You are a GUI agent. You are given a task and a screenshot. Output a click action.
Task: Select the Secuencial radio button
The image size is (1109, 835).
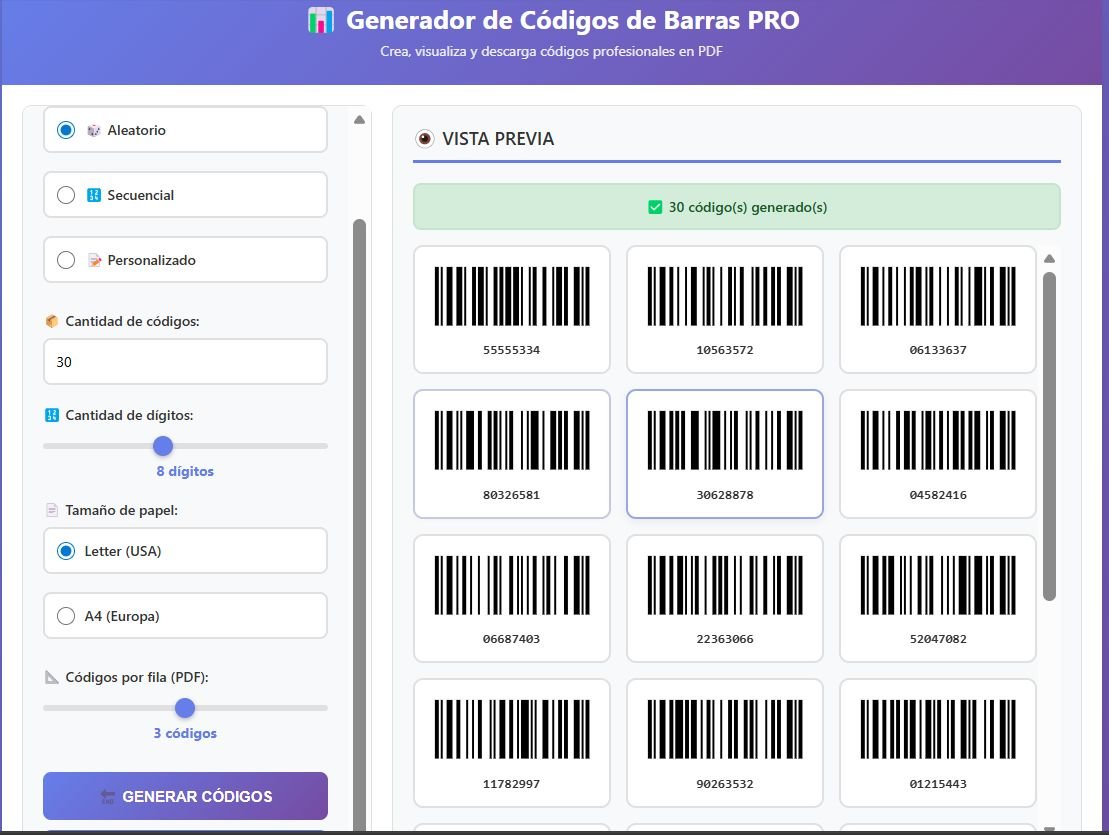tap(66, 195)
